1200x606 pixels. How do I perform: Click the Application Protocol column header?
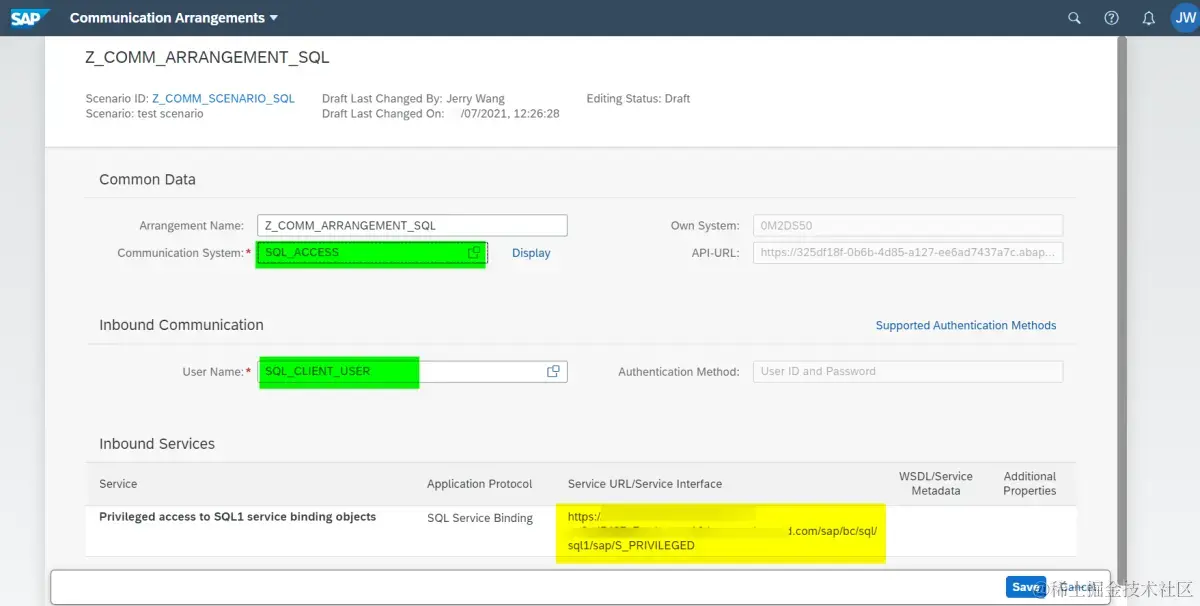(x=480, y=484)
